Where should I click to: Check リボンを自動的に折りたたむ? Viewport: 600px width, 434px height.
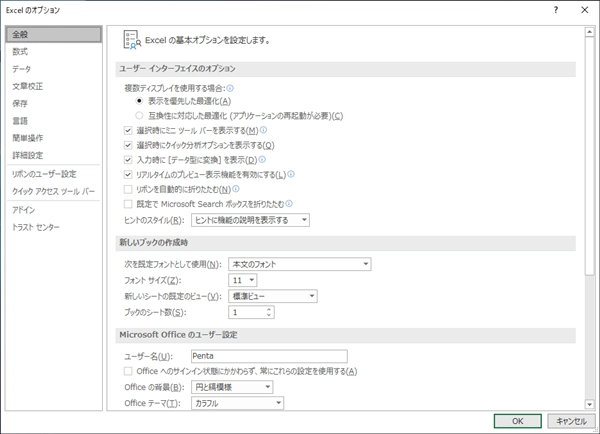(x=128, y=189)
